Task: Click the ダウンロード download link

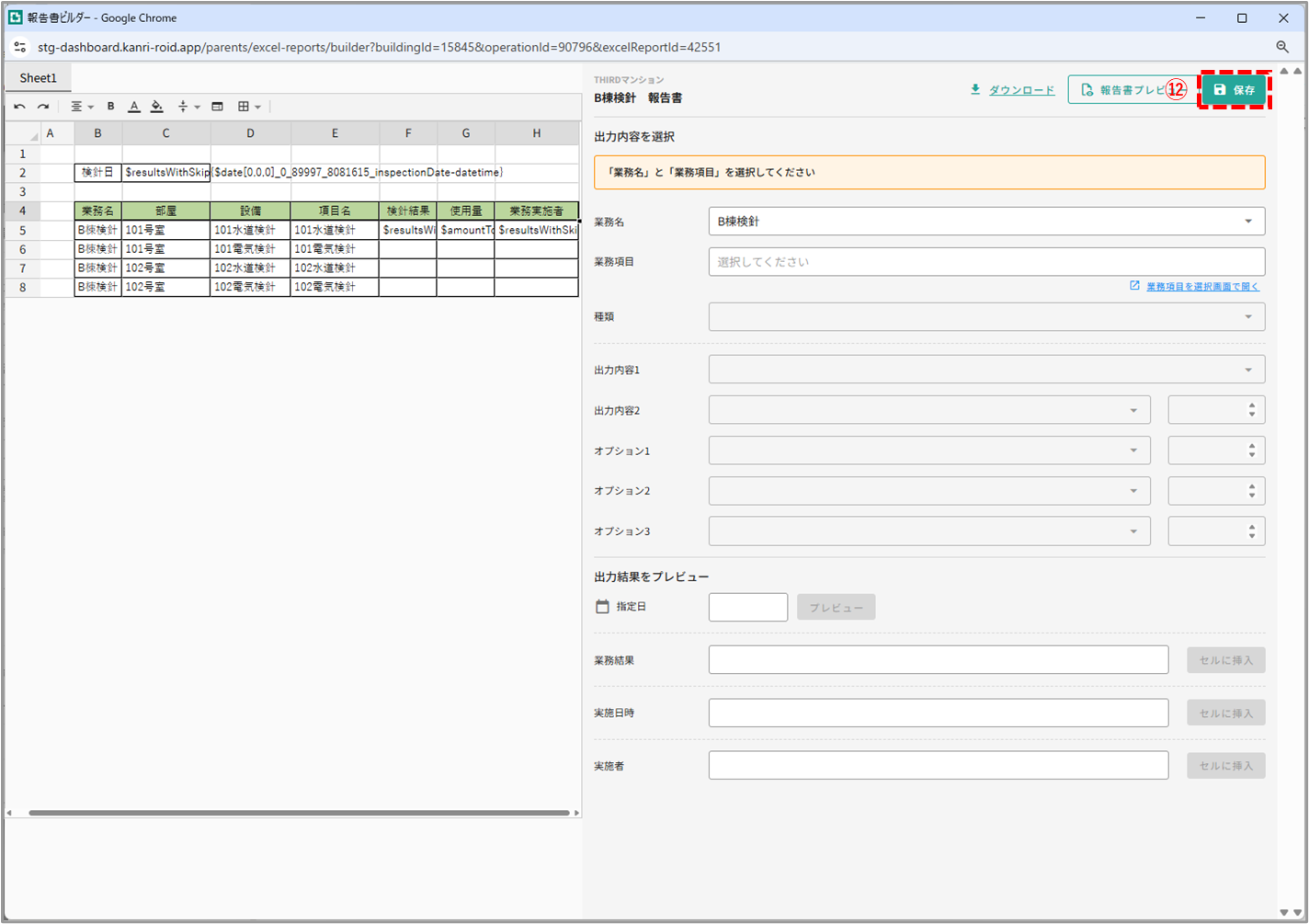Action: (x=1021, y=90)
